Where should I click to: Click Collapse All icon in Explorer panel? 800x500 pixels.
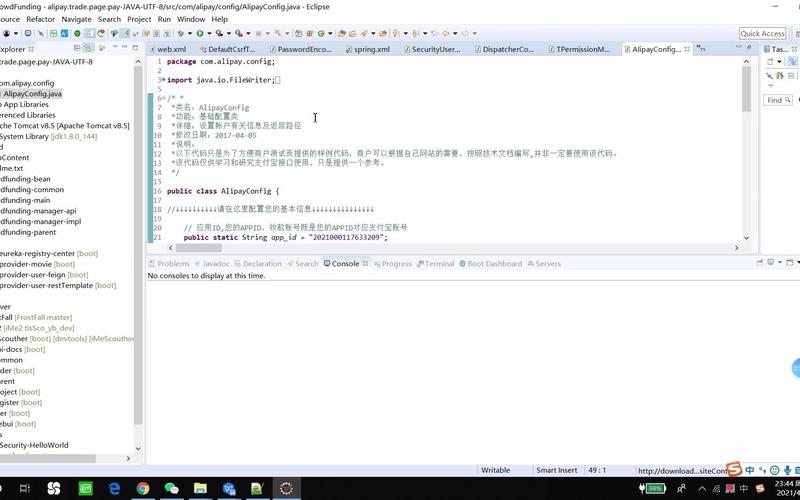coord(77,48)
